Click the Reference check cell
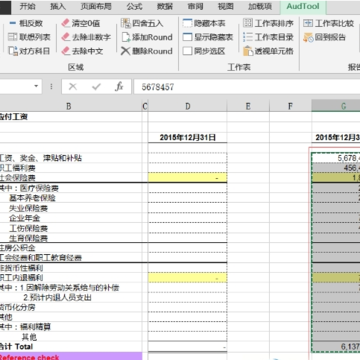 (x=71, y=356)
